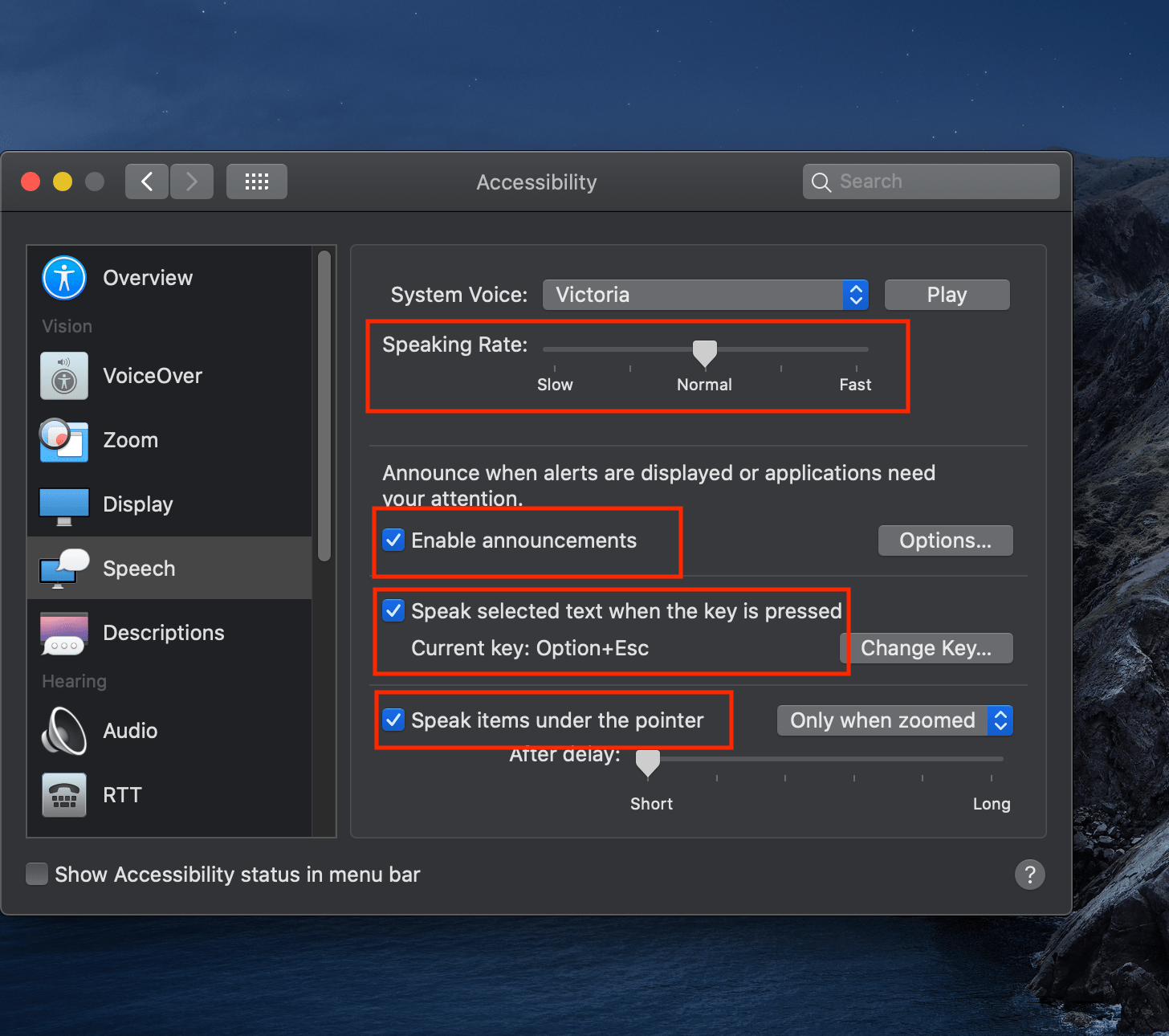Viewport: 1169px width, 1036px height.
Task: Adjust the Speaking Rate slider
Action: [x=704, y=351]
